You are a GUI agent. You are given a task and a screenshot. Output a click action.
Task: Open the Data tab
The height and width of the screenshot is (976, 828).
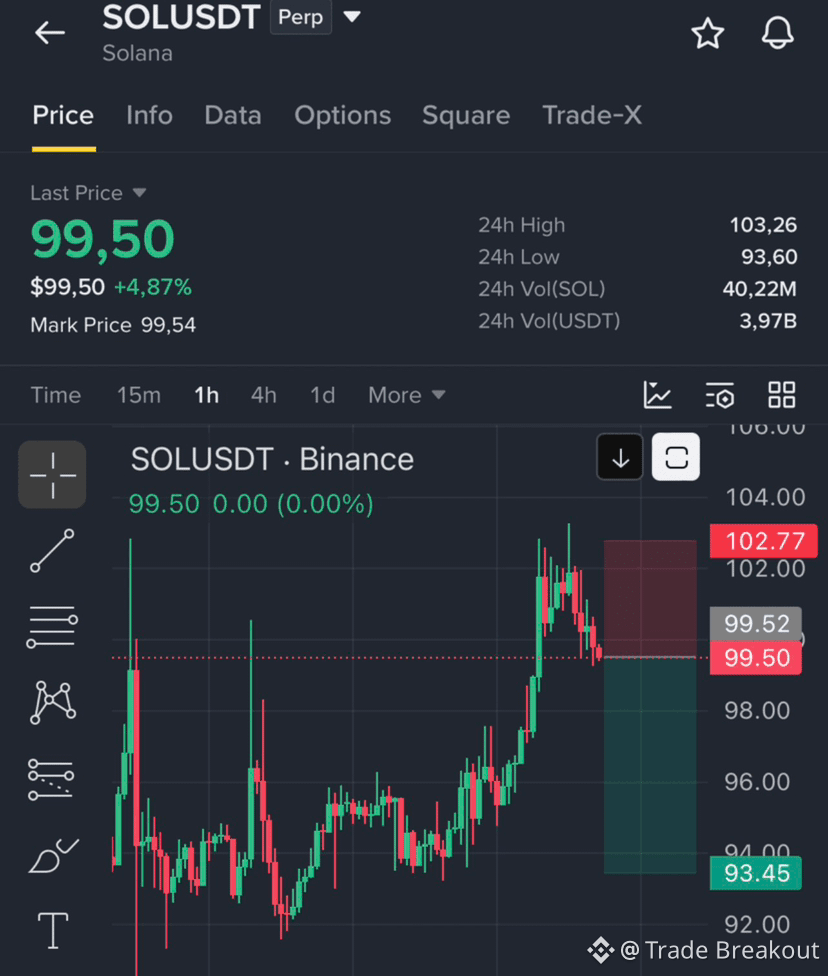pos(233,116)
